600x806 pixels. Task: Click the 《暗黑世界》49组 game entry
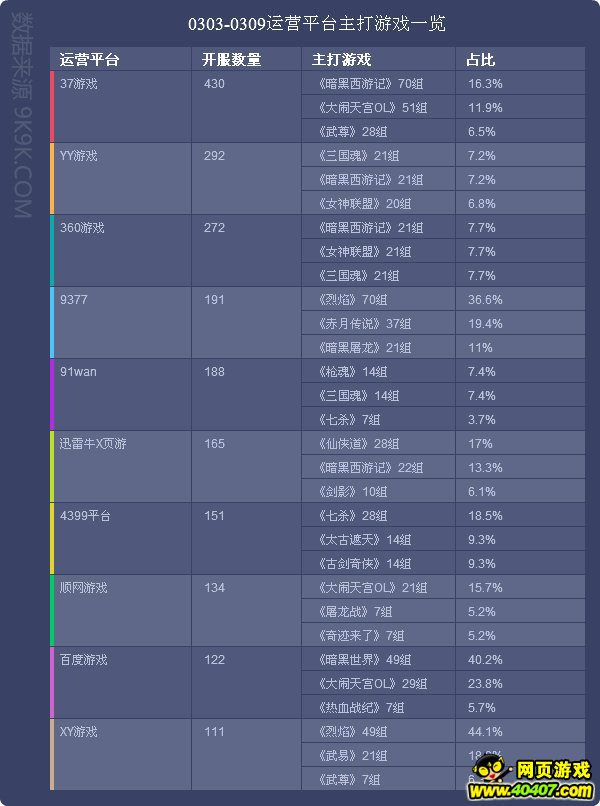click(365, 660)
